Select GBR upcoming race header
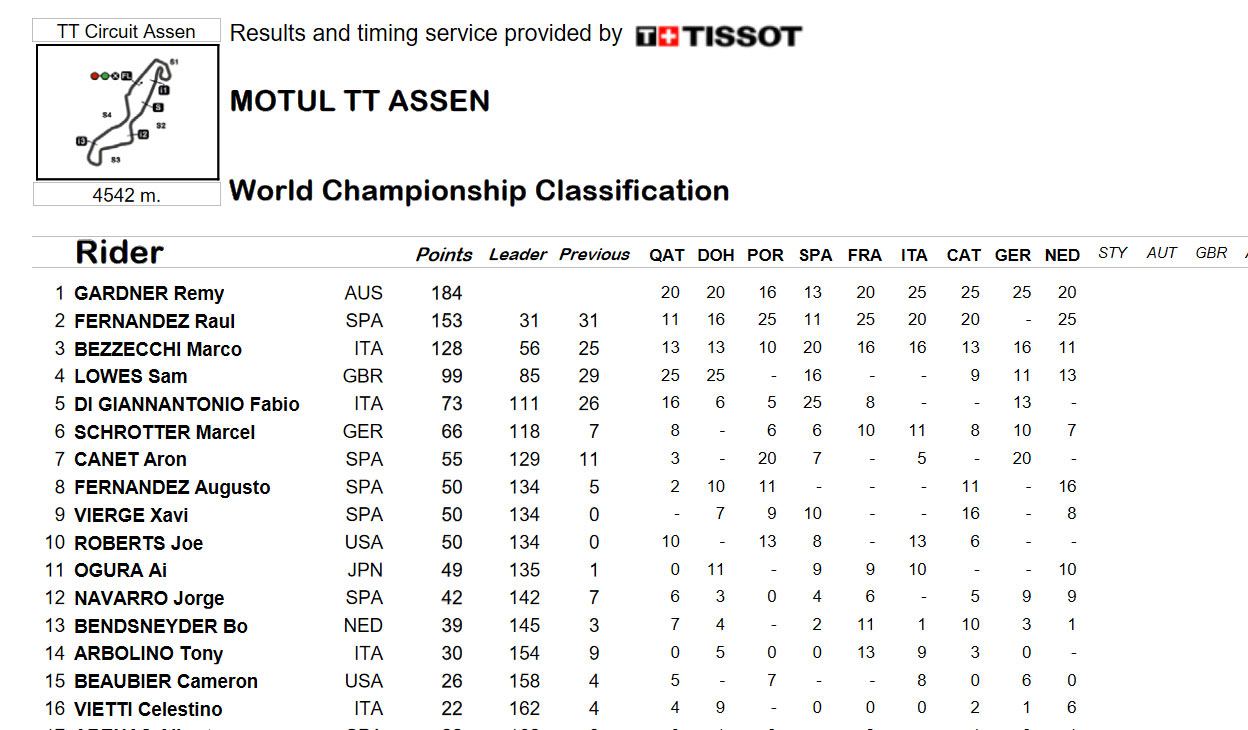The image size is (1248, 730). point(1211,253)
